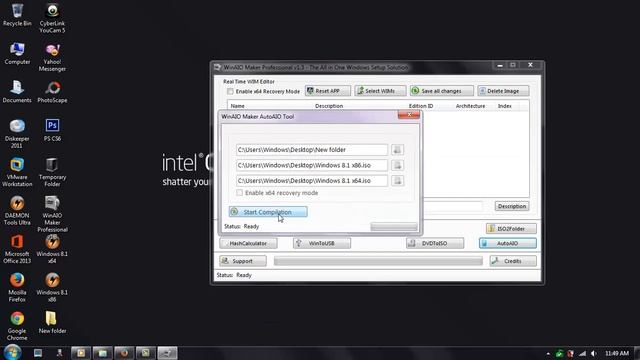Click the Description button
This screenshot has height=360, width=640.
[x=512, y=206]
